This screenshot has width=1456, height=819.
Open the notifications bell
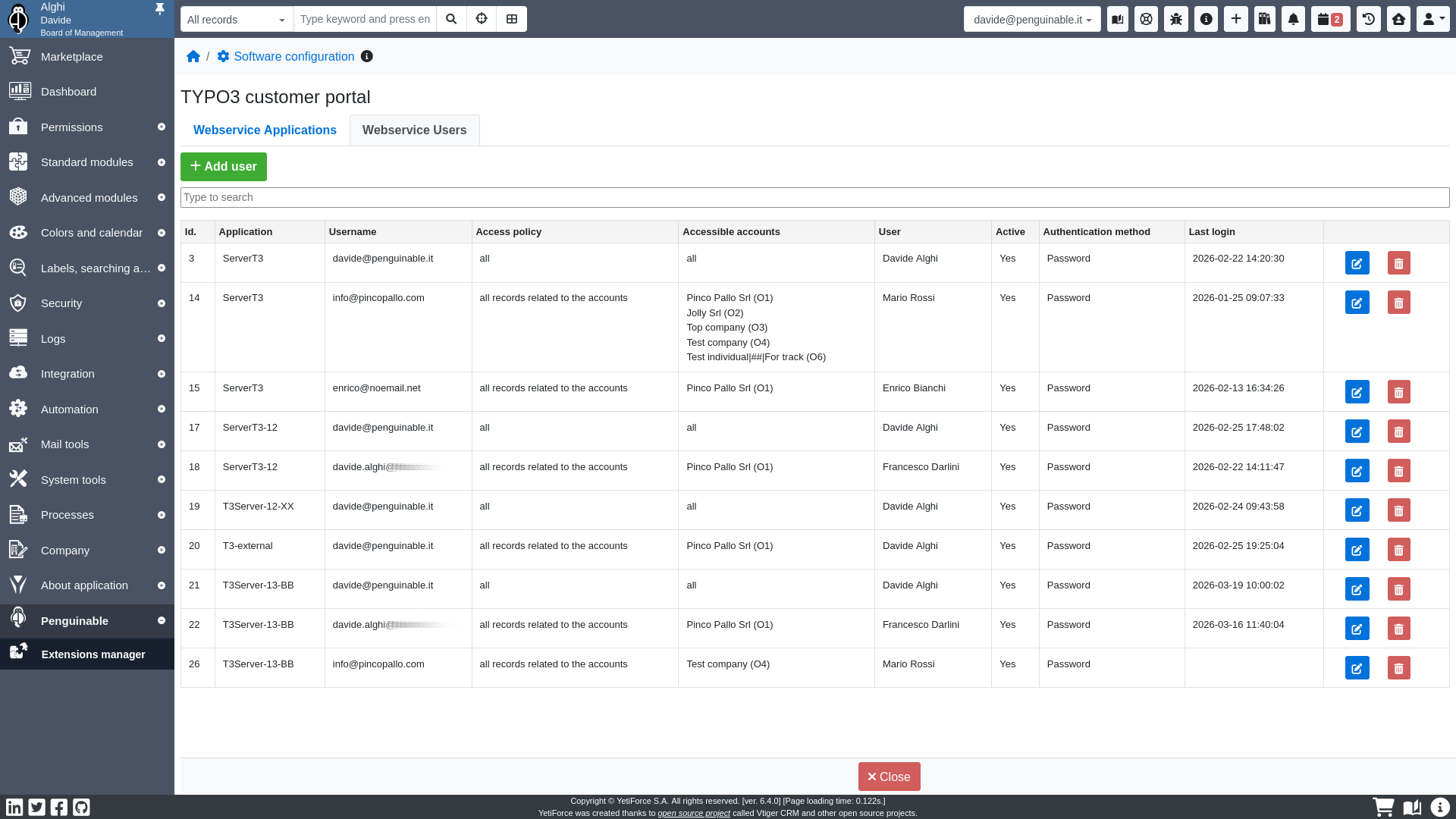[1294, 19]
